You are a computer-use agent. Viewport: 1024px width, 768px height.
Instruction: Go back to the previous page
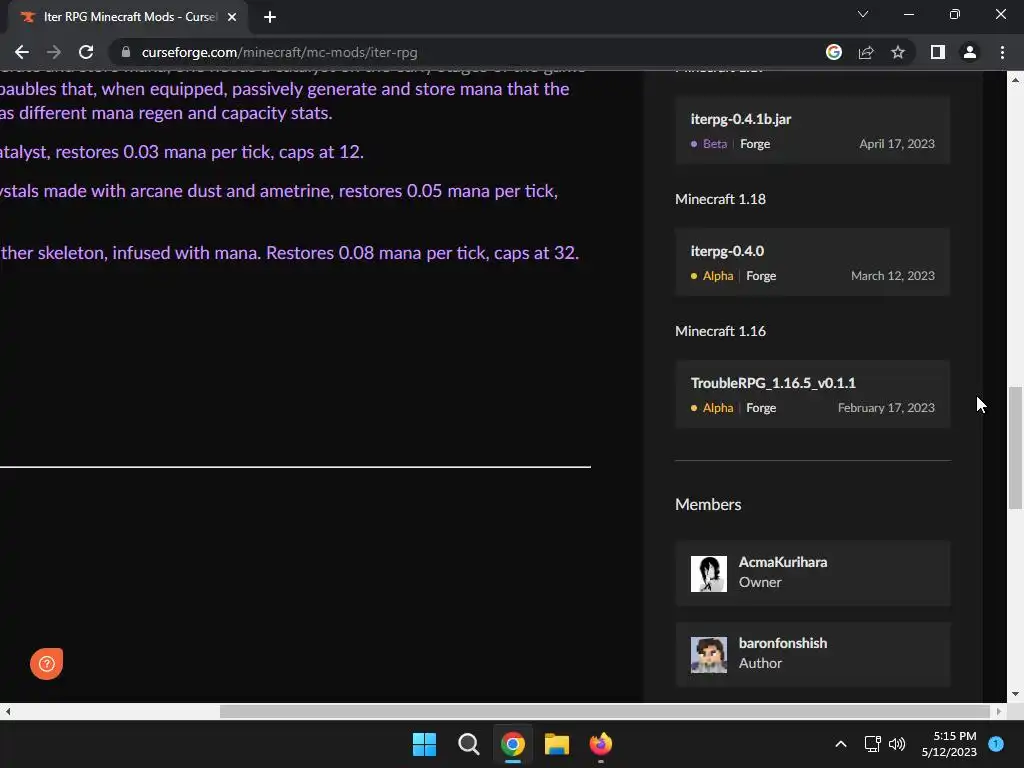coord(22,52)
